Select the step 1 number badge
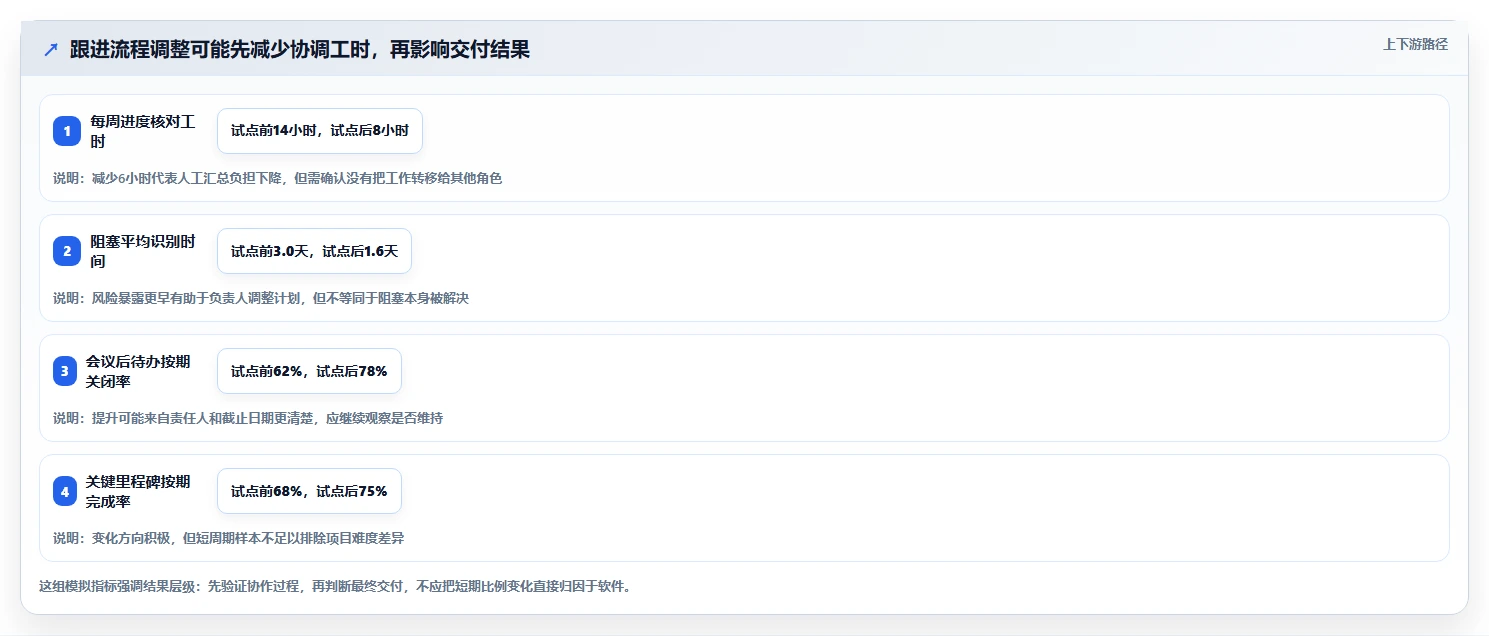1489x636 pixels. tap(67, 131)
